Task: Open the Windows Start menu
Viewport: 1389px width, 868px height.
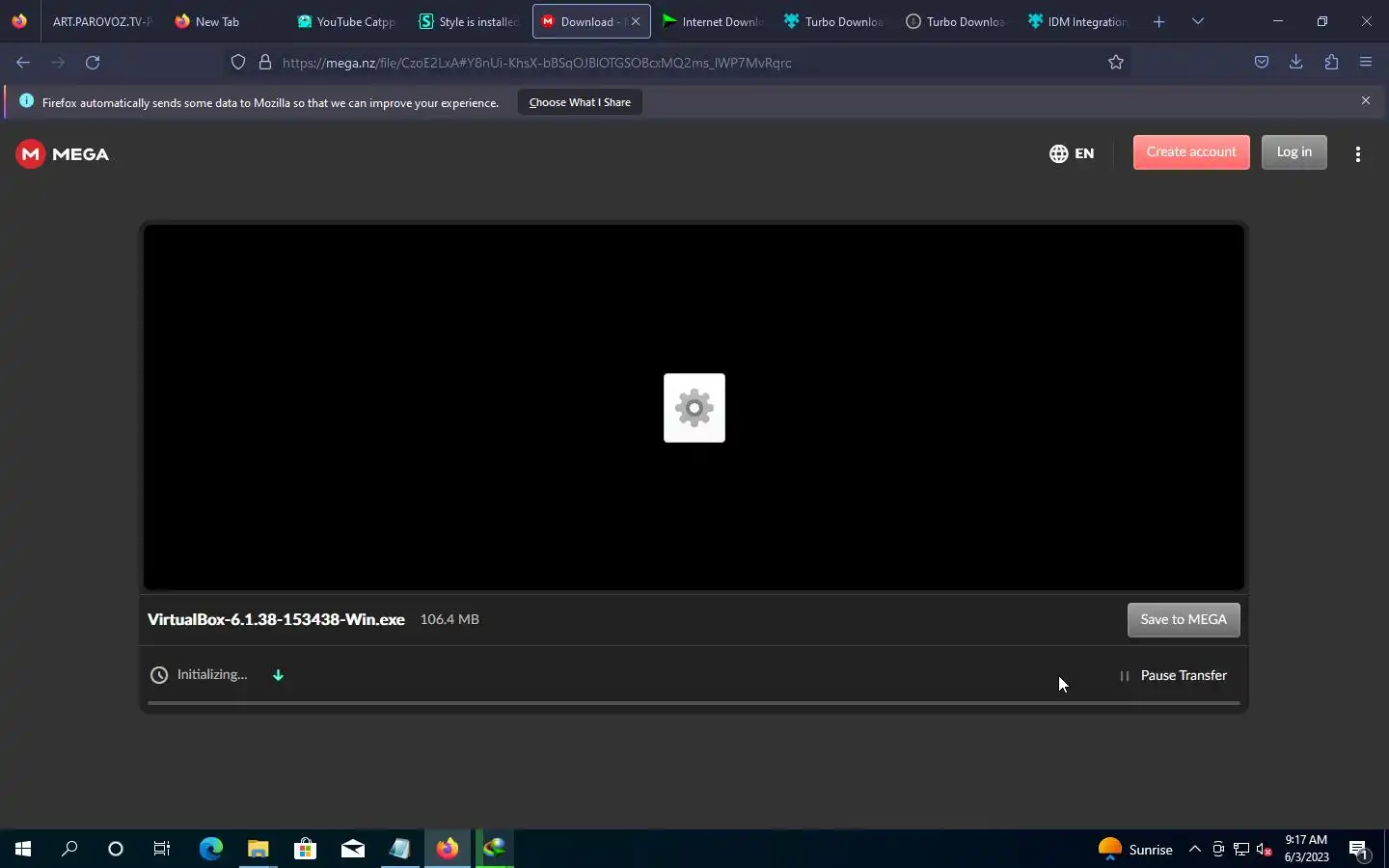Action: click(x=23, y=849)
